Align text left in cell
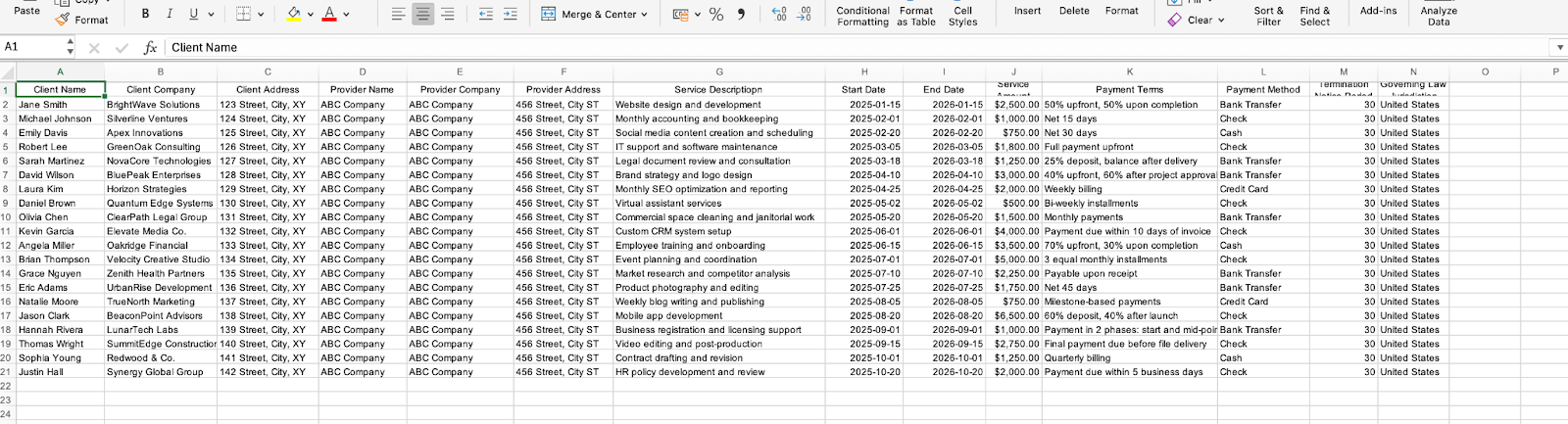 [398, 14]
